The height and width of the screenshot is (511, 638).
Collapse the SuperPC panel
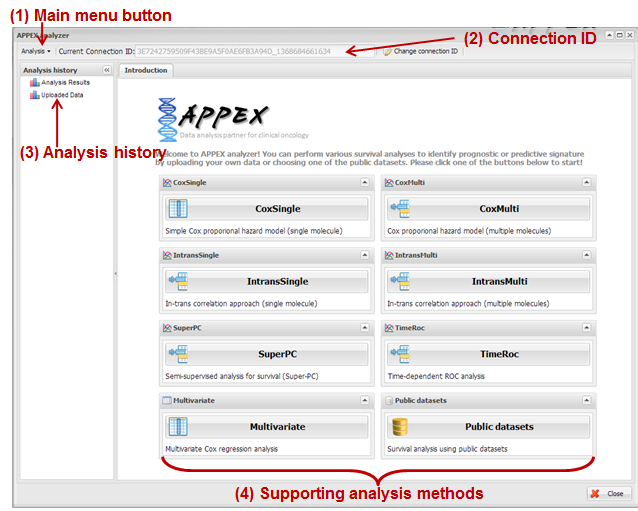click(x=365, y=328)
